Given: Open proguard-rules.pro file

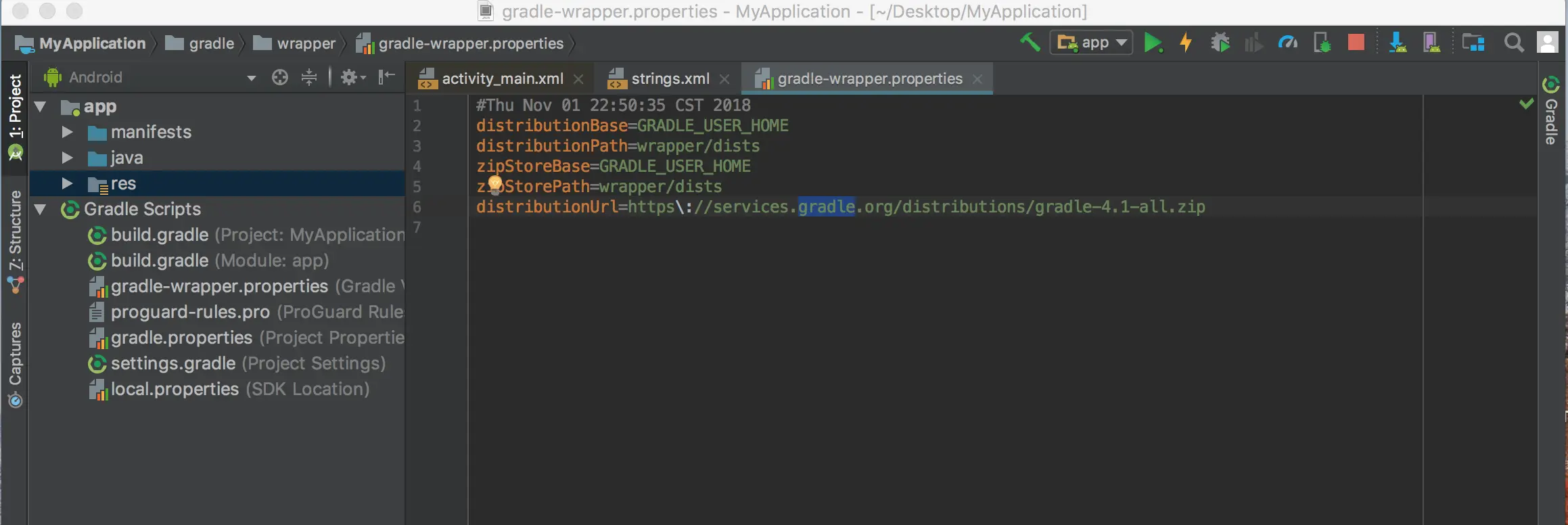Looking at the screenshot, I should pos(246,312).
